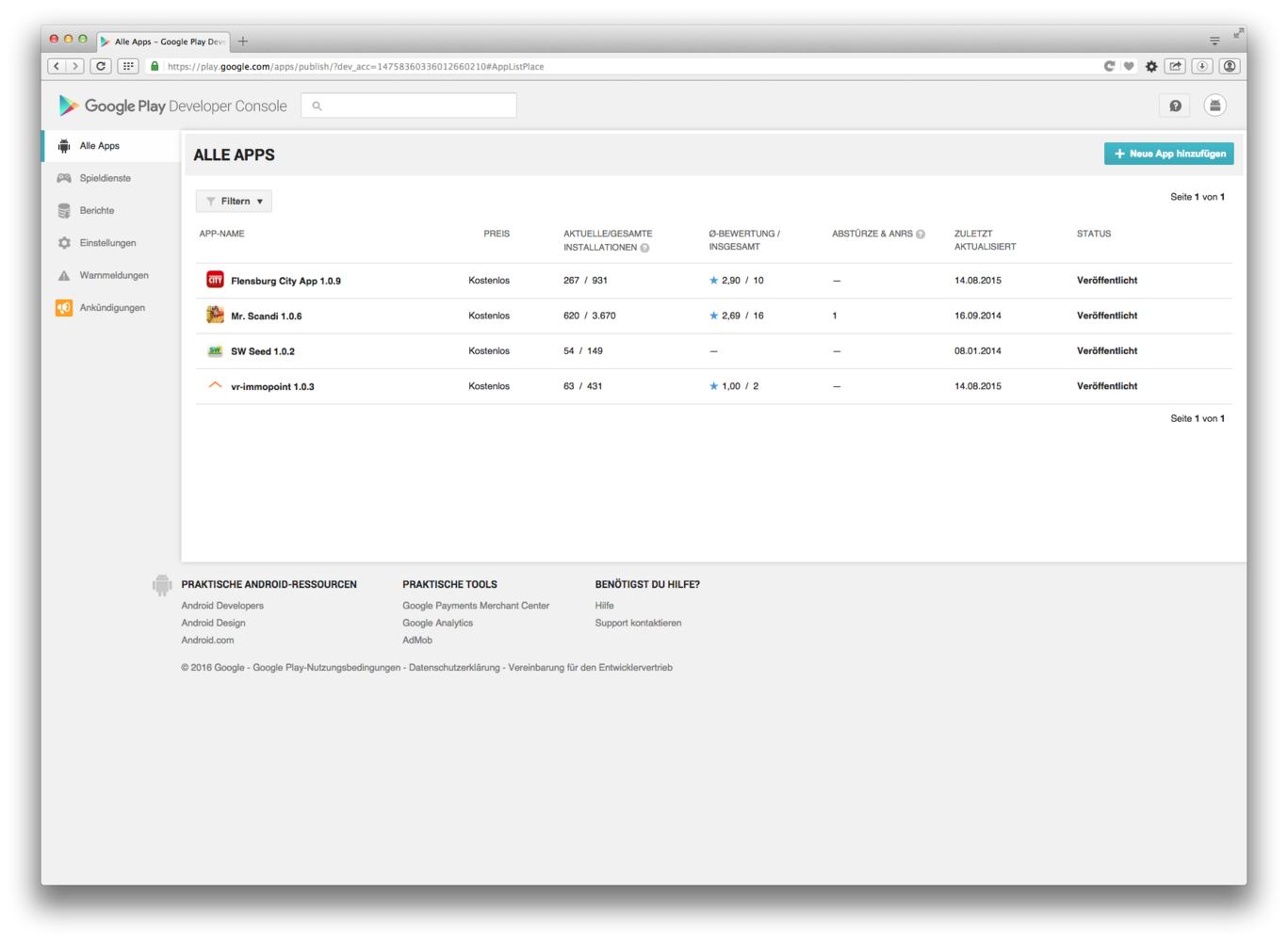Go to Berichte in the sidebar

pos(96,211)
